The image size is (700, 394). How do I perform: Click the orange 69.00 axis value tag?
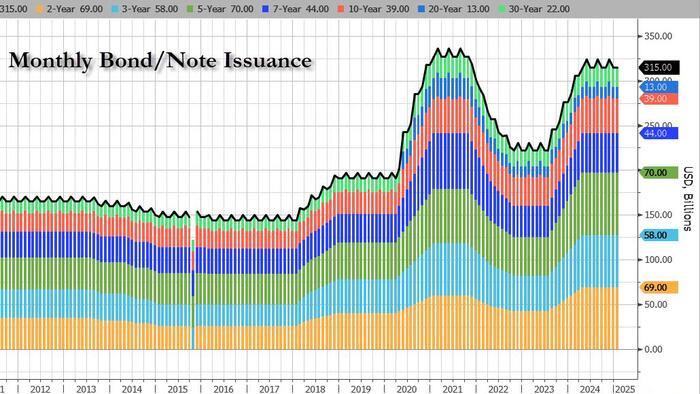tap(659, 287)
